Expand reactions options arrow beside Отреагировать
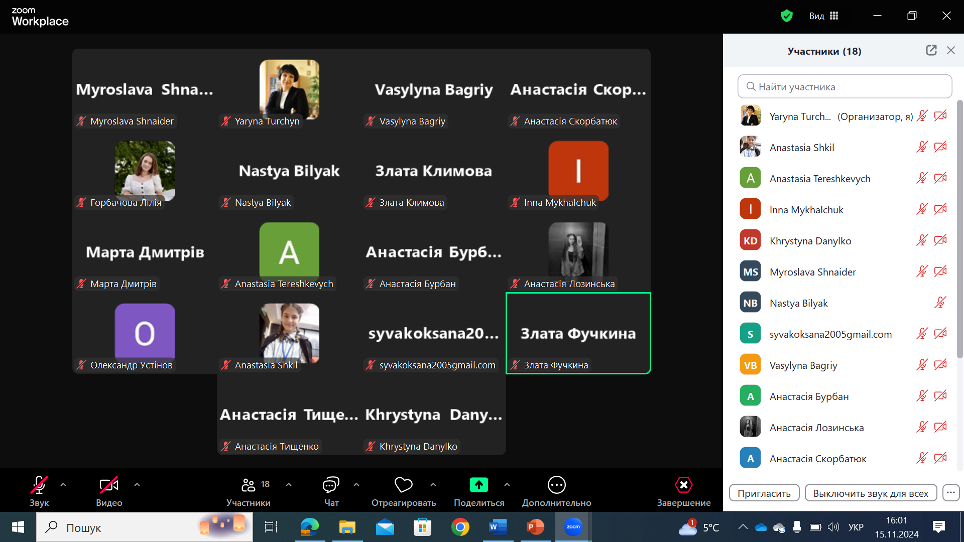 [433, 485]
